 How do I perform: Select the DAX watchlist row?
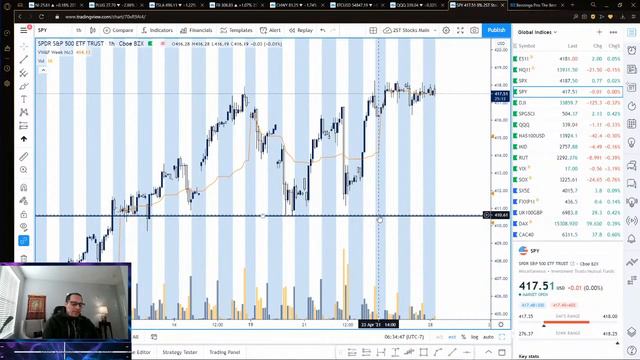coord(568,224)
